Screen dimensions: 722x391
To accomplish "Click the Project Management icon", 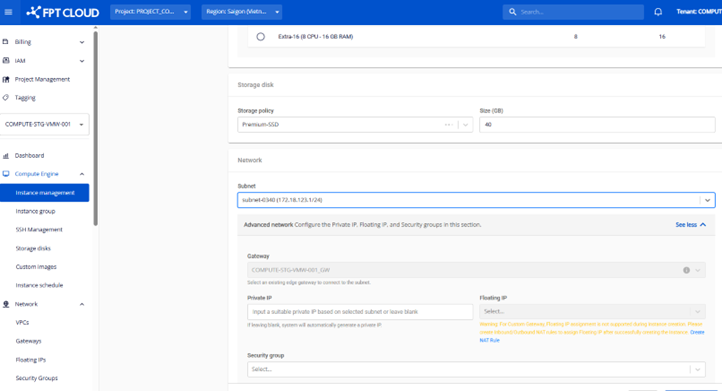I will (6, 79).
